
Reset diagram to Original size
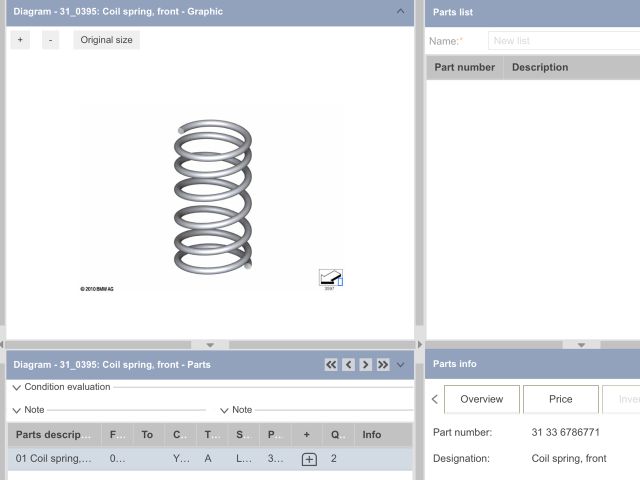click(106, 40)
